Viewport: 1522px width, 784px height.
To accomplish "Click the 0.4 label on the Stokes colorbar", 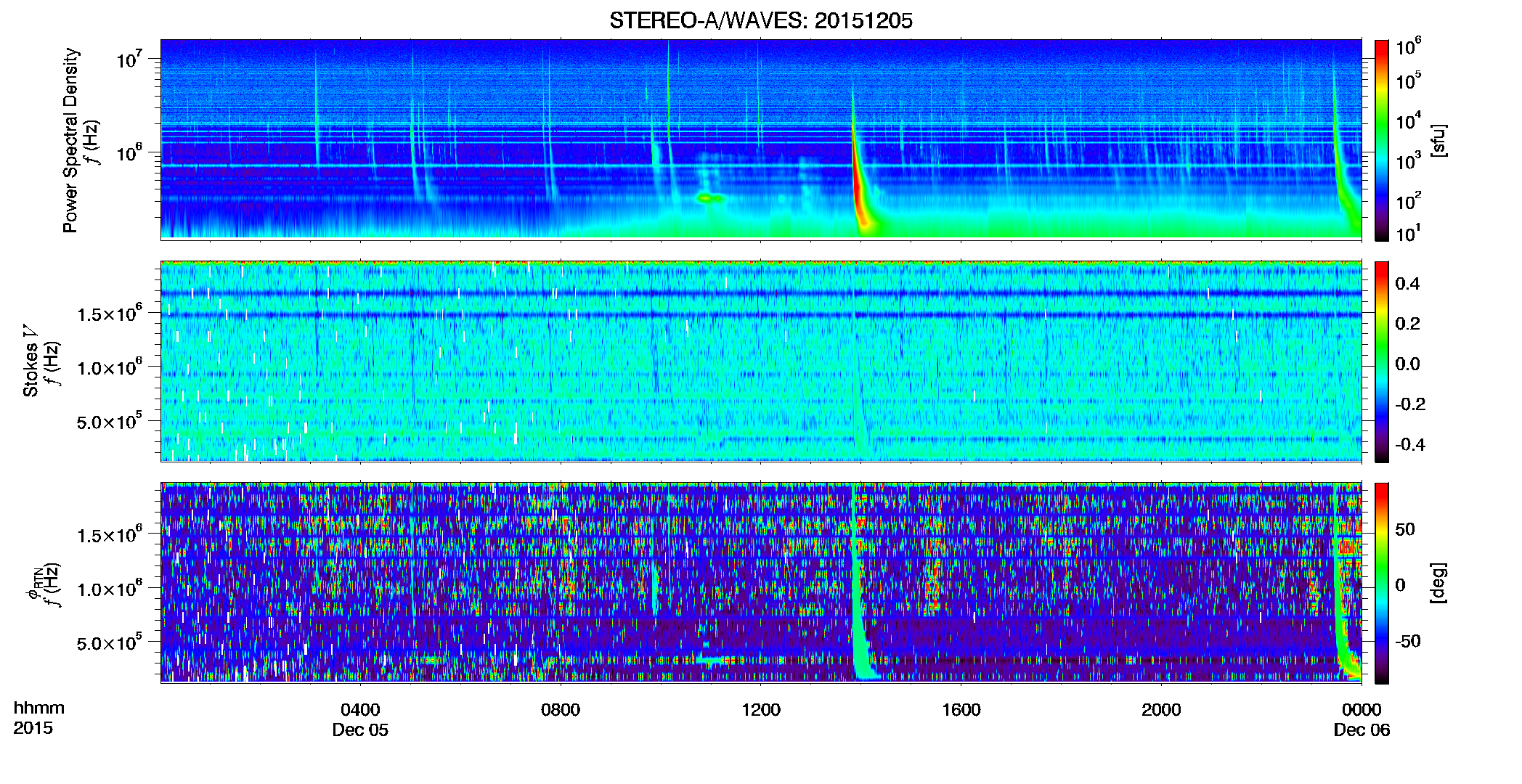I will pyautogui.click(x=1407, y=284).
